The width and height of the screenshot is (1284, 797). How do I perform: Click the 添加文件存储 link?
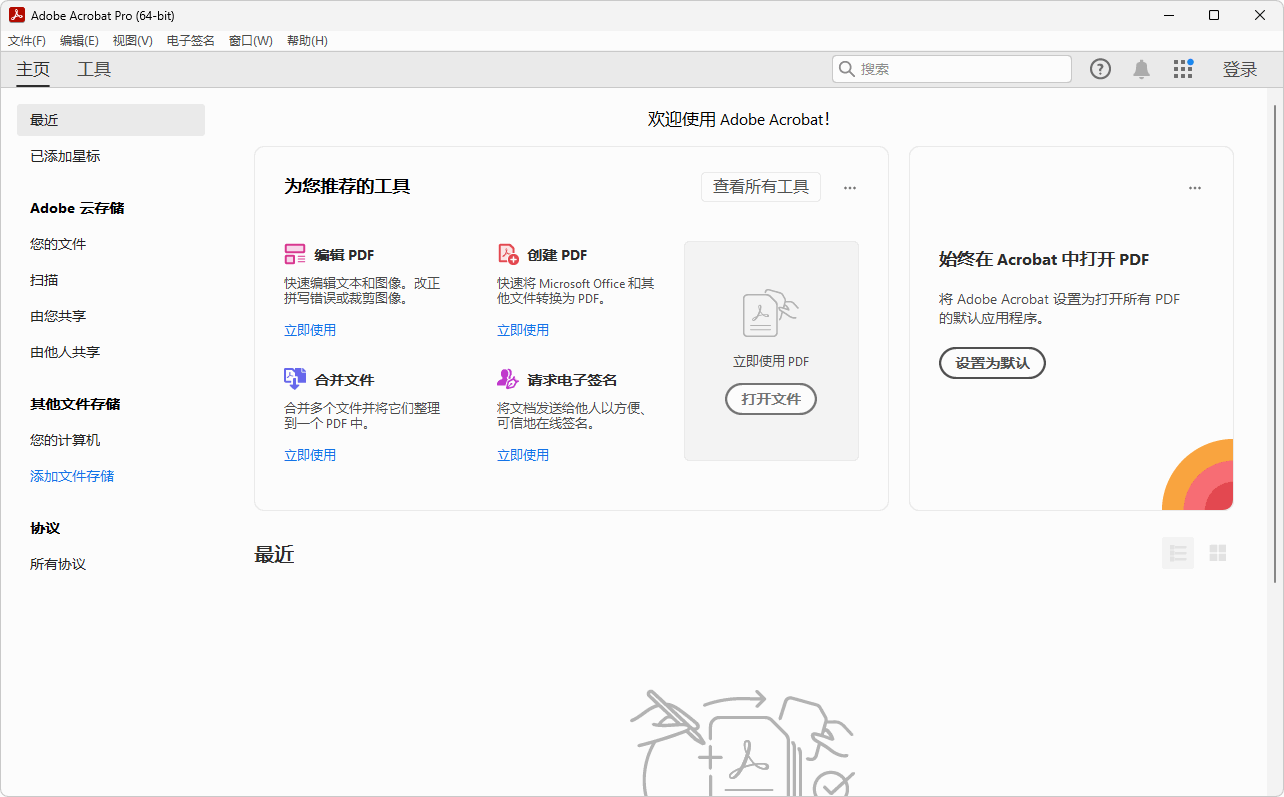click(x=72, y=476)
